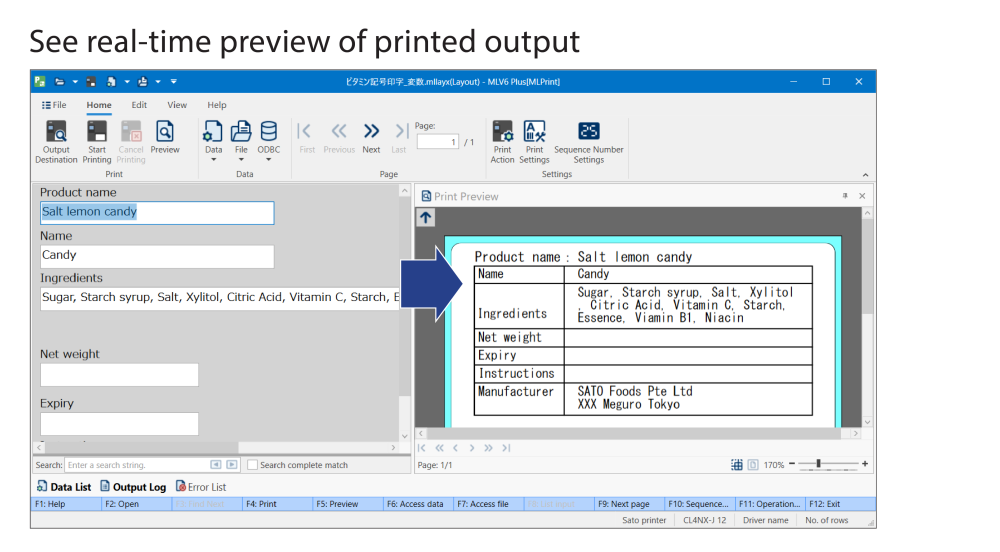Click the Product name input field
This screenshot has height=552, width=1000.
pos(157,212)
